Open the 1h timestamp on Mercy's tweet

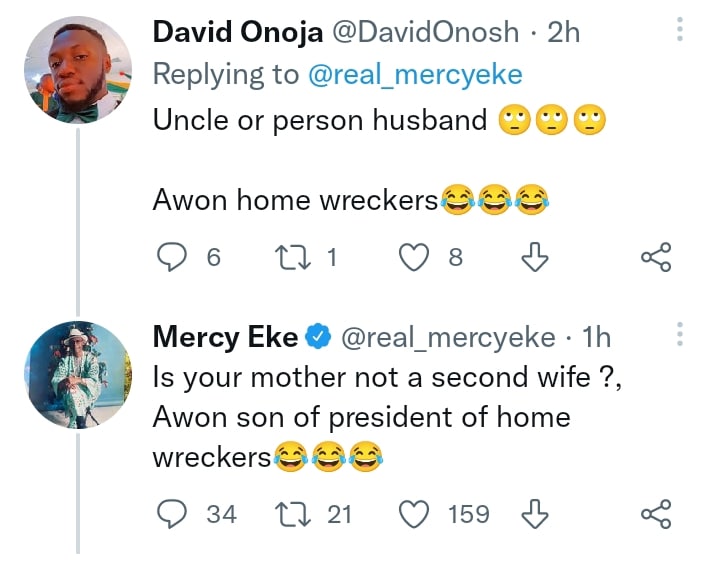(x=596, y=338)
